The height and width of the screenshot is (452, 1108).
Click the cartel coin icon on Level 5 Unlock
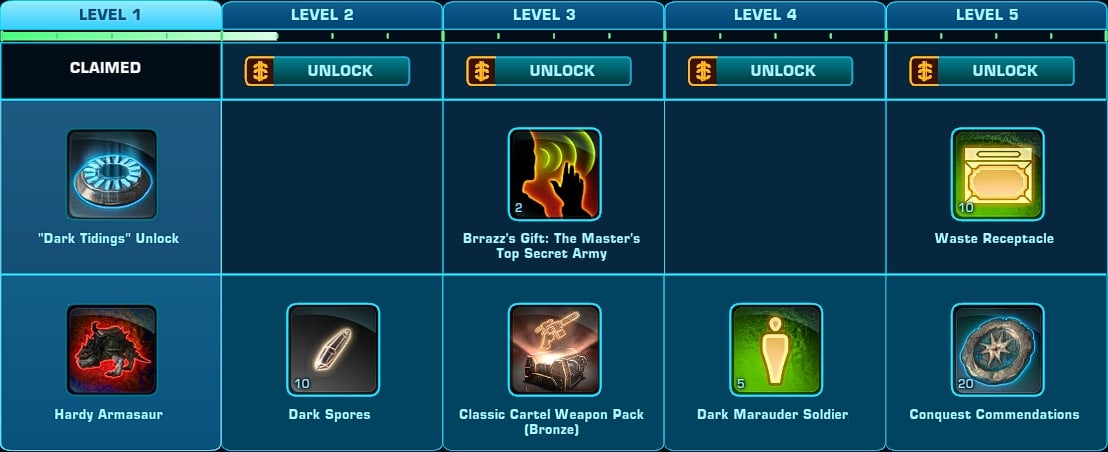924,71
